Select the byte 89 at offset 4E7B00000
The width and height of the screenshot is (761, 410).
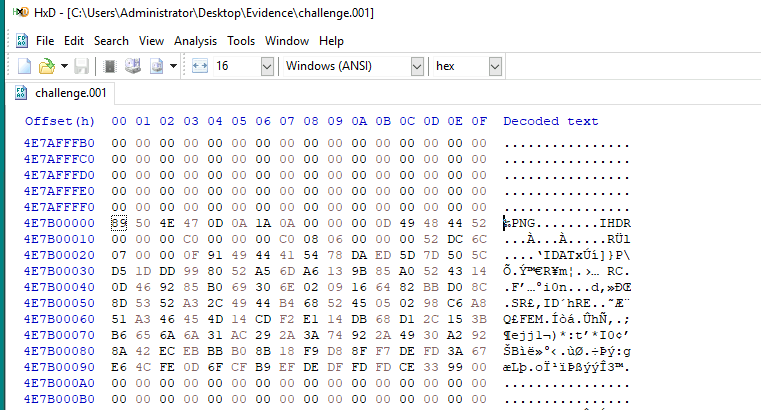click(119, 223)
